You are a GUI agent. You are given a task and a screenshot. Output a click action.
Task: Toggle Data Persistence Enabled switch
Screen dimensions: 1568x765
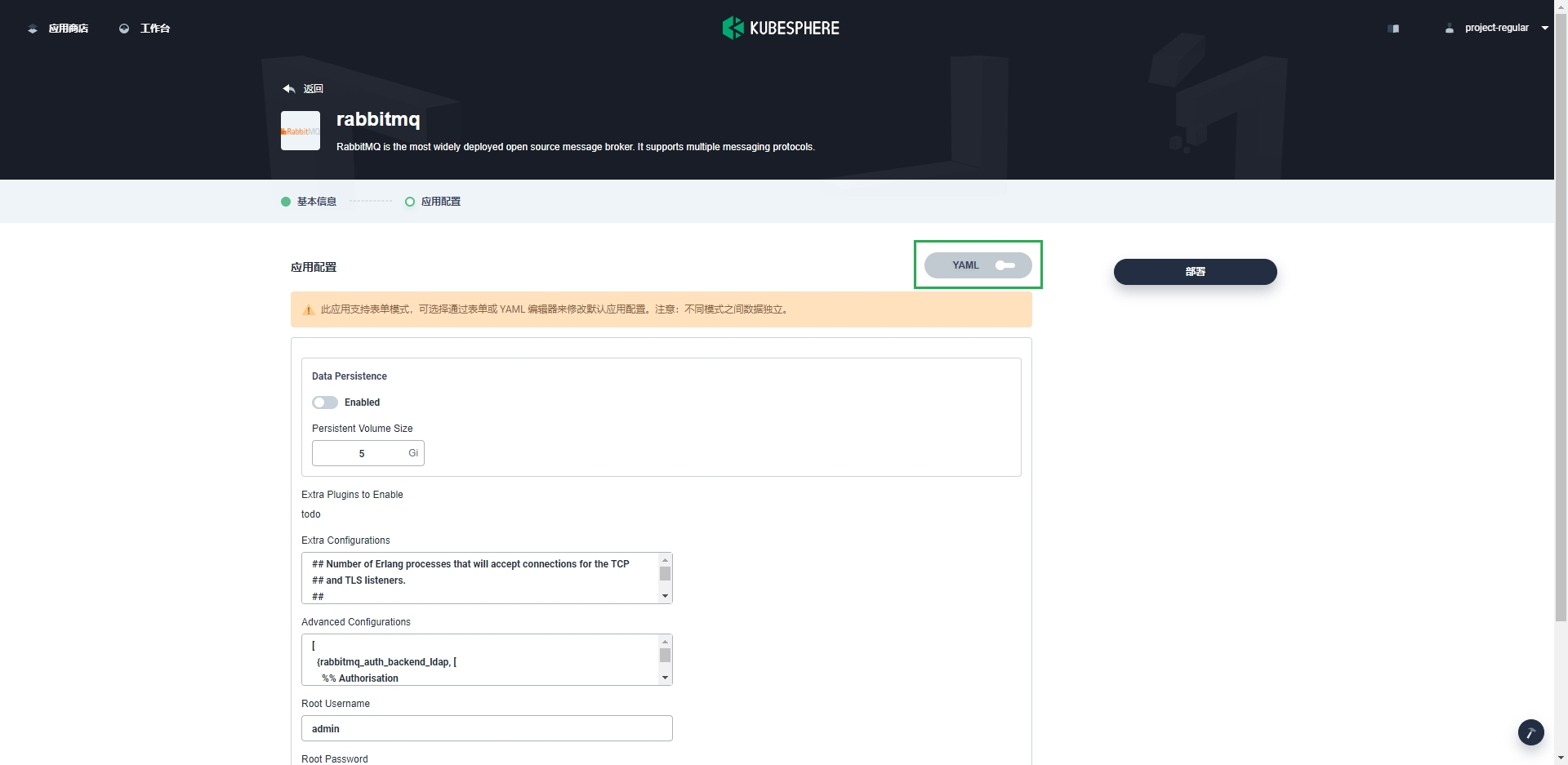[325, 403]
